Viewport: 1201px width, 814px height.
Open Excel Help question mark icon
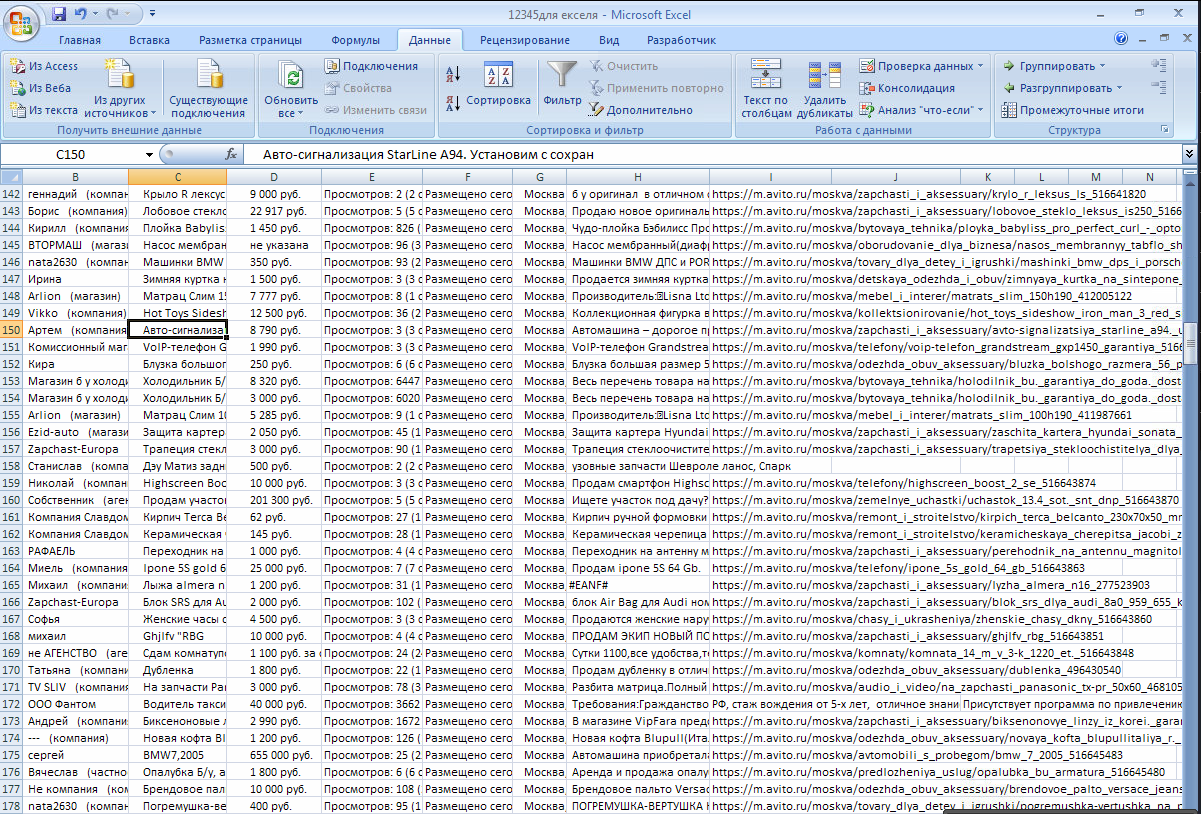click(1121, 39)
